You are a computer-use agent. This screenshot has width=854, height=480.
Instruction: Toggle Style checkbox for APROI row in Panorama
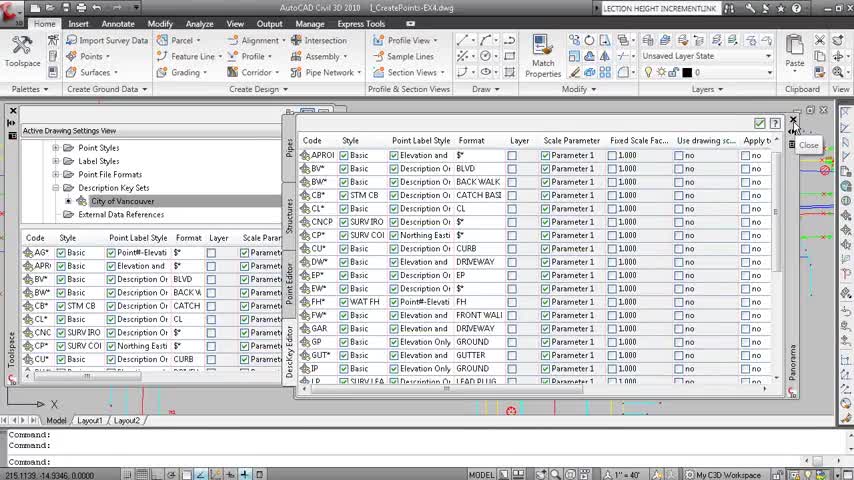point(344,155)
